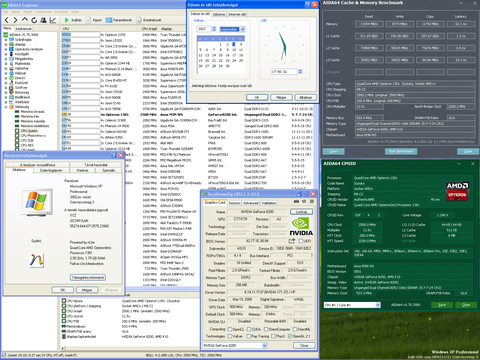Toggle the OpenCL checkbox in GPU-Z
The width and height of the screenshot is (480, 360).
[x=230, y=329]
